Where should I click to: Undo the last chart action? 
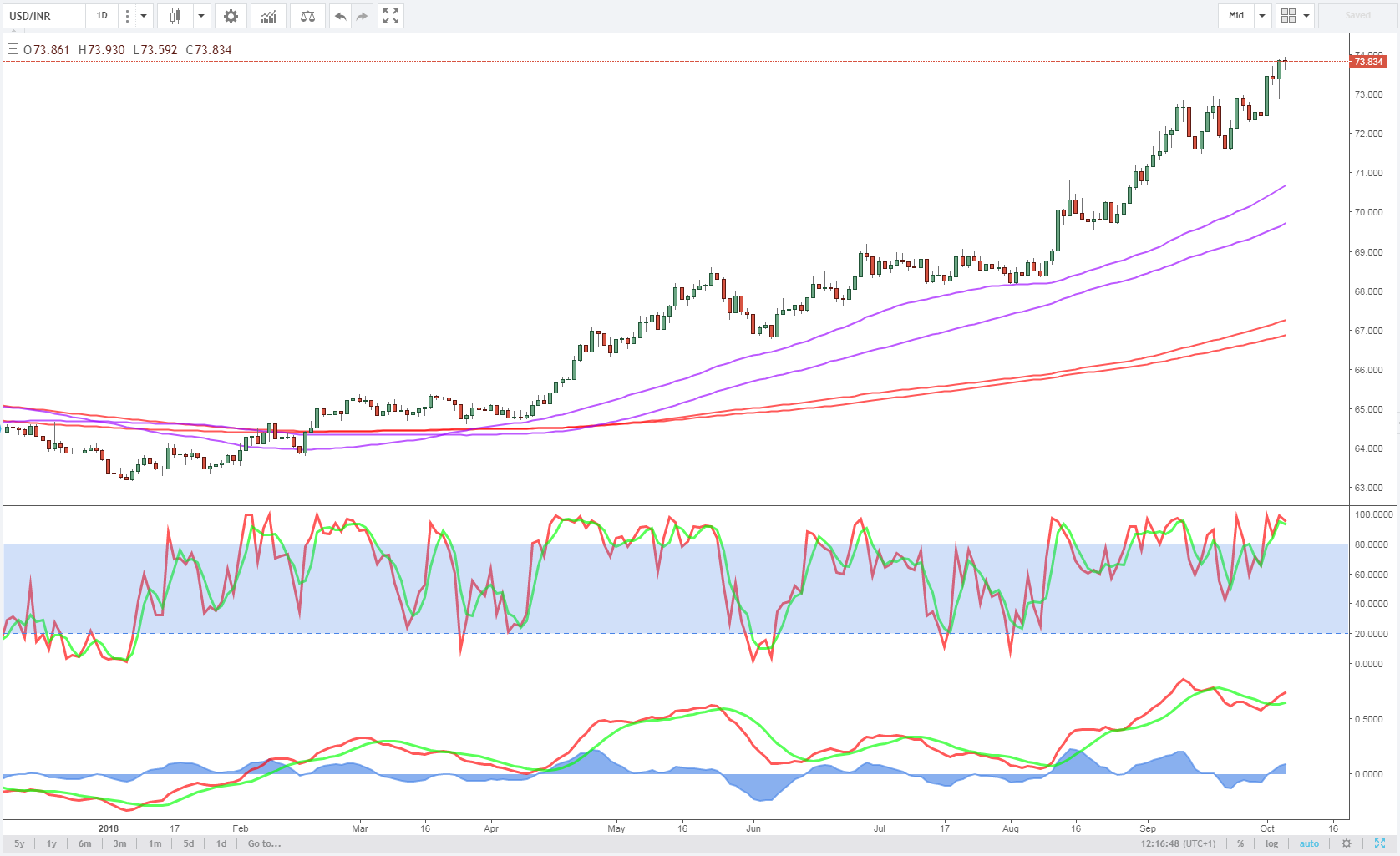[x=340, y=16]
